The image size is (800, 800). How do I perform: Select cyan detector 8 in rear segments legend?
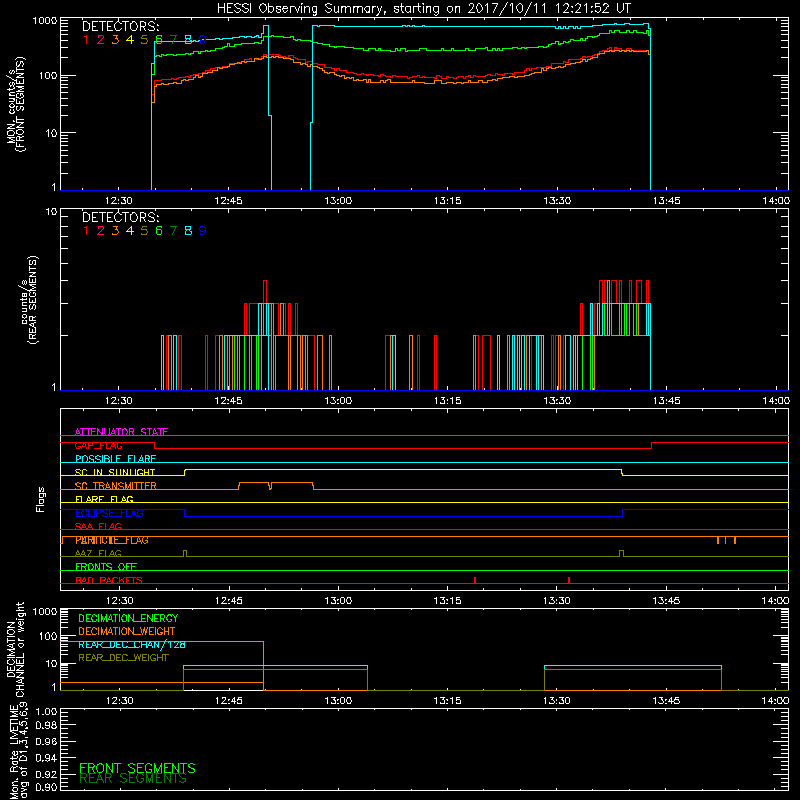[x=188, y=231]
